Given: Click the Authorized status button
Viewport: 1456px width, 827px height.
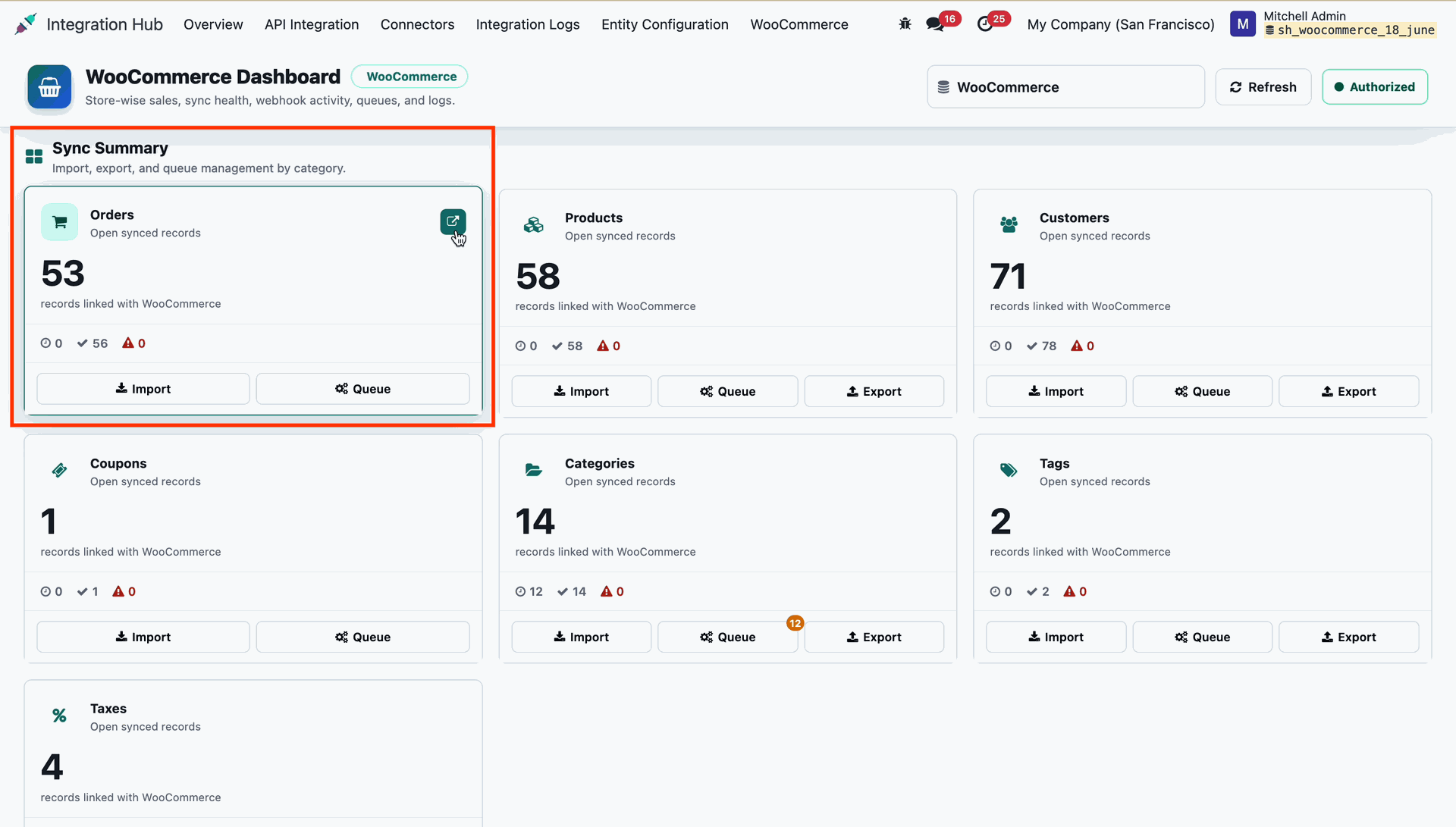Looking at the screenshot, I should click(x=1375, y=87).
